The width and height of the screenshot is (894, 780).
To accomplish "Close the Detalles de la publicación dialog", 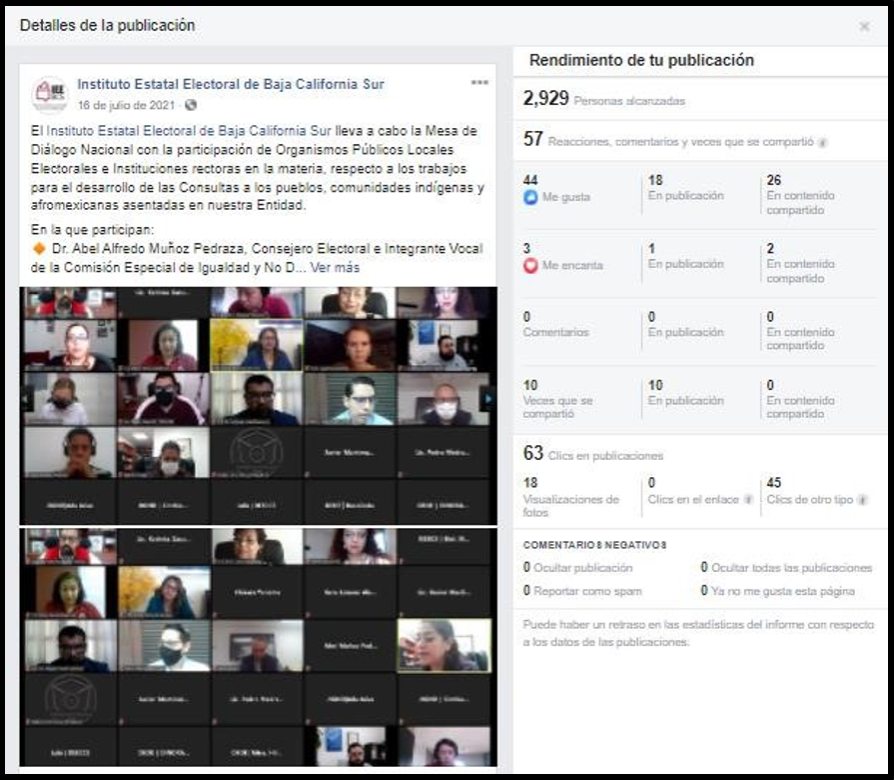I will click(864, 27).
